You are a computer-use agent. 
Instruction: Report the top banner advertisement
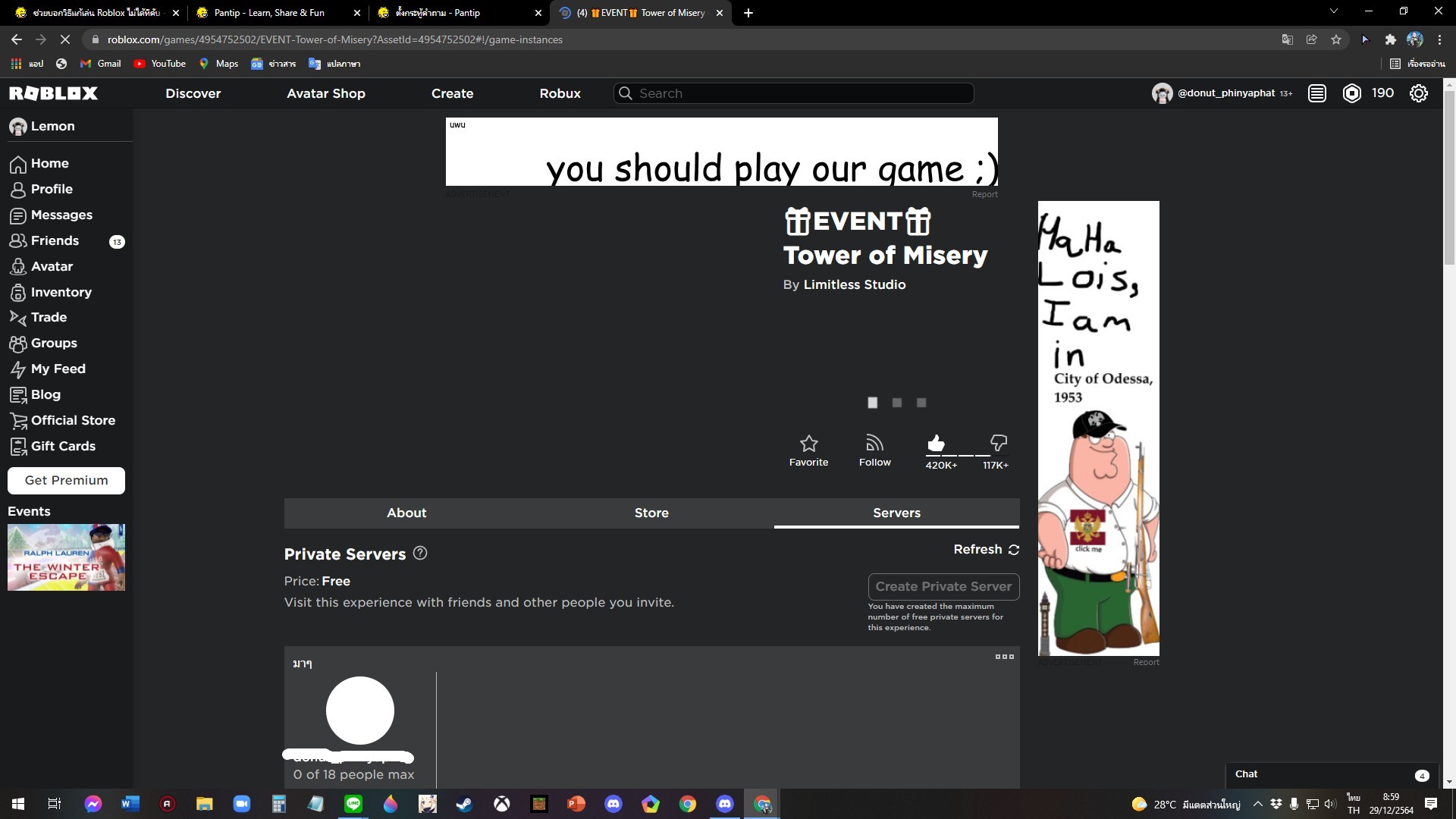[984, 194]
